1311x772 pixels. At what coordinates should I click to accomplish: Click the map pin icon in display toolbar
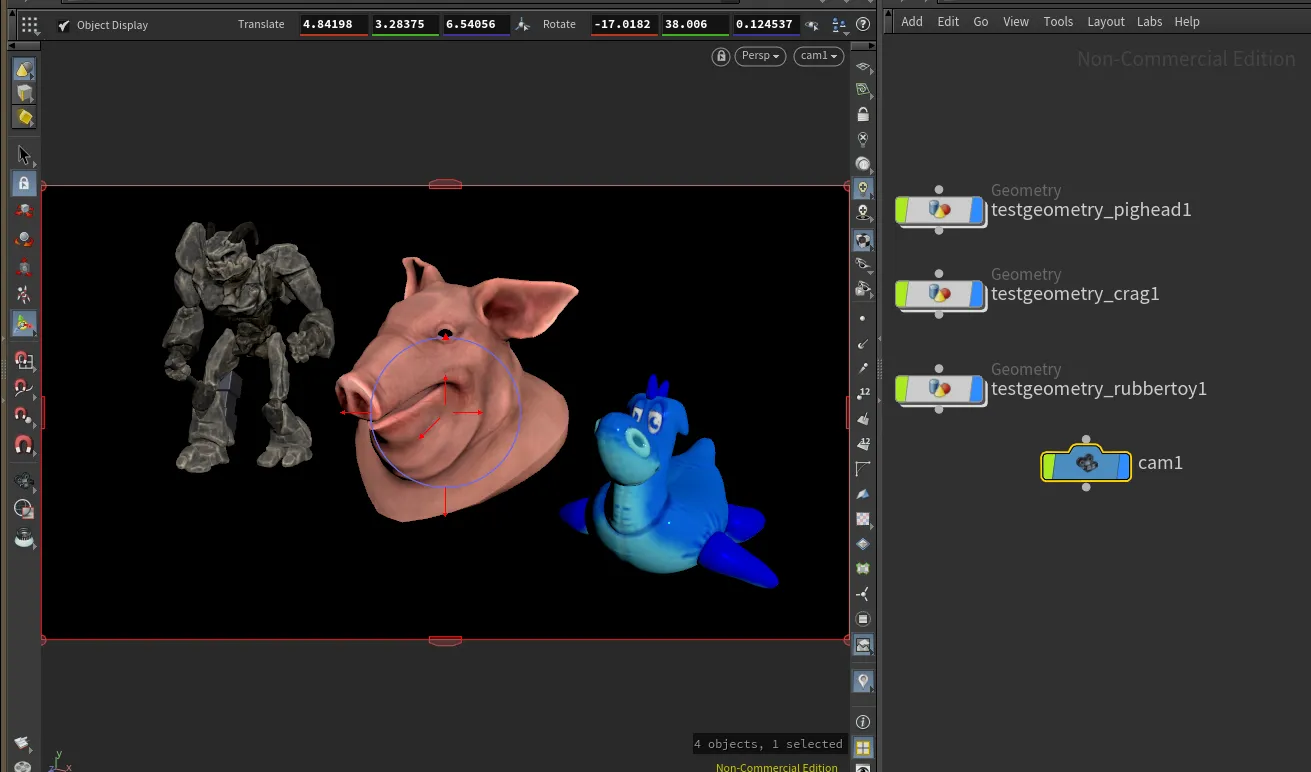point(863,681)
